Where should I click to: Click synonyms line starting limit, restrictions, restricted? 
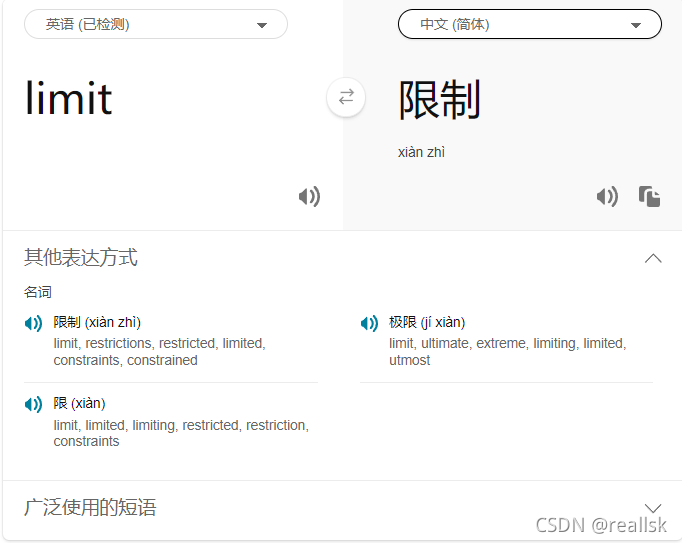[x=159, y=352]
